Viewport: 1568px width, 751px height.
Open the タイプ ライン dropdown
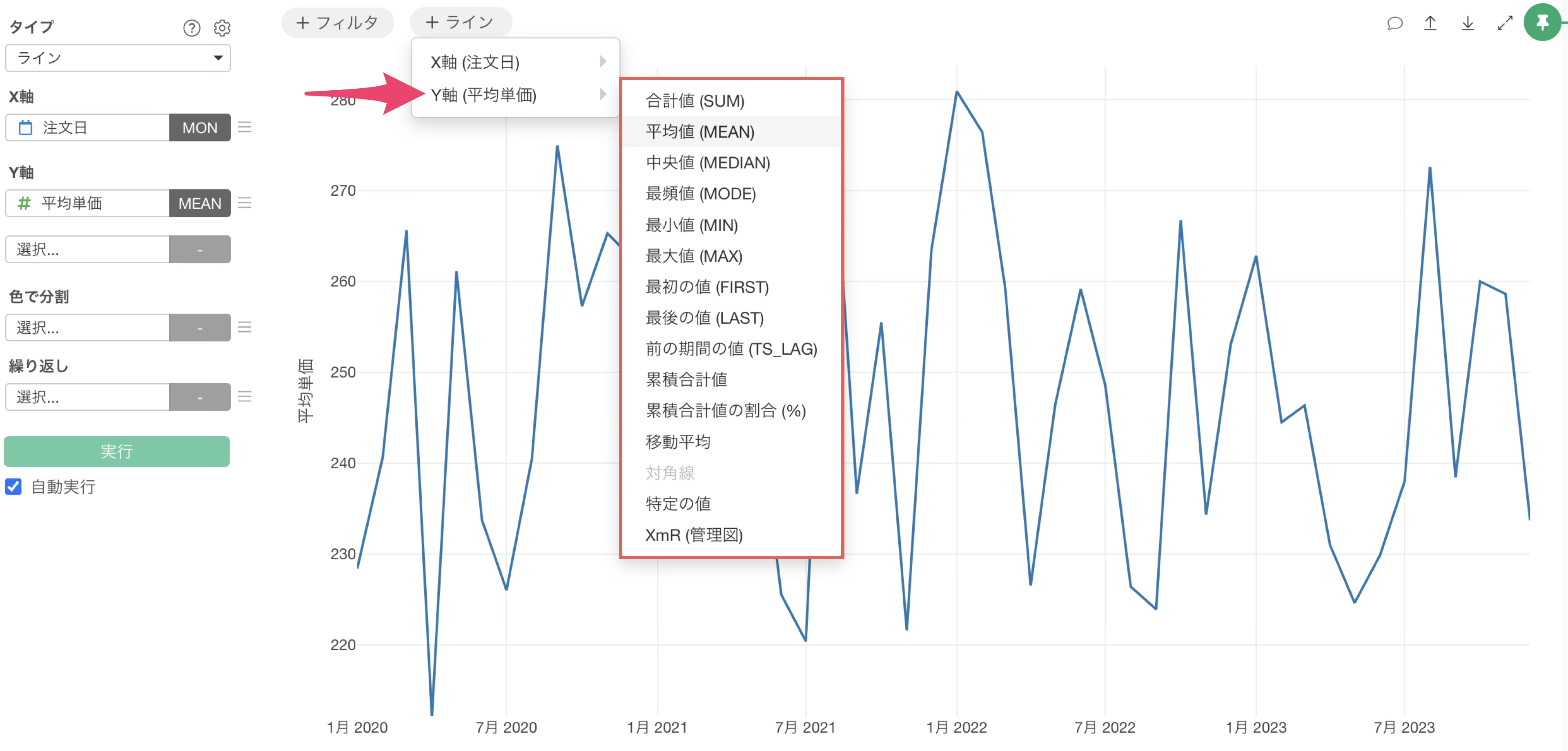(x=118, y=58)
